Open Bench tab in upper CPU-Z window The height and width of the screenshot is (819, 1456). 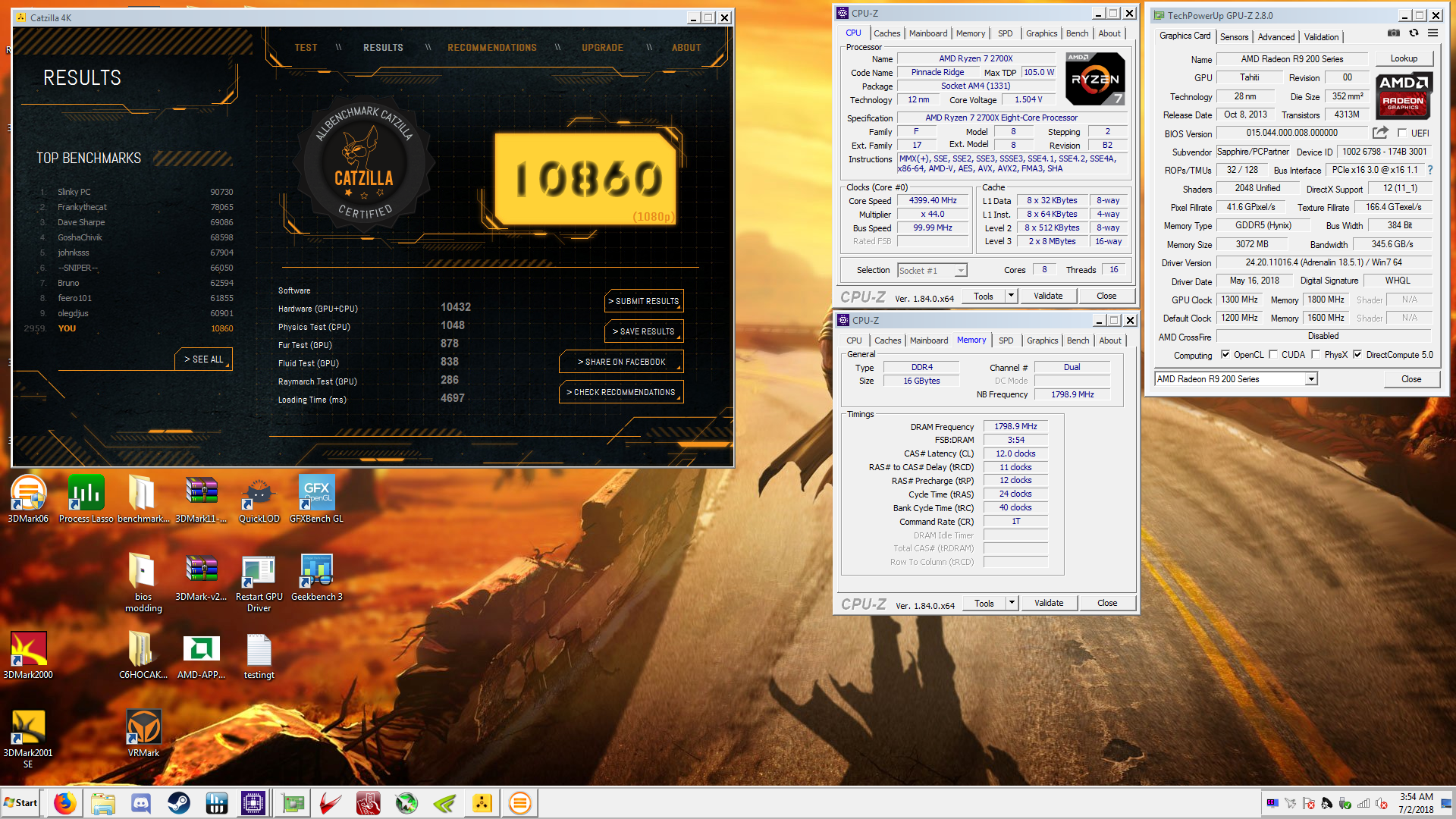click(1077, 33)
